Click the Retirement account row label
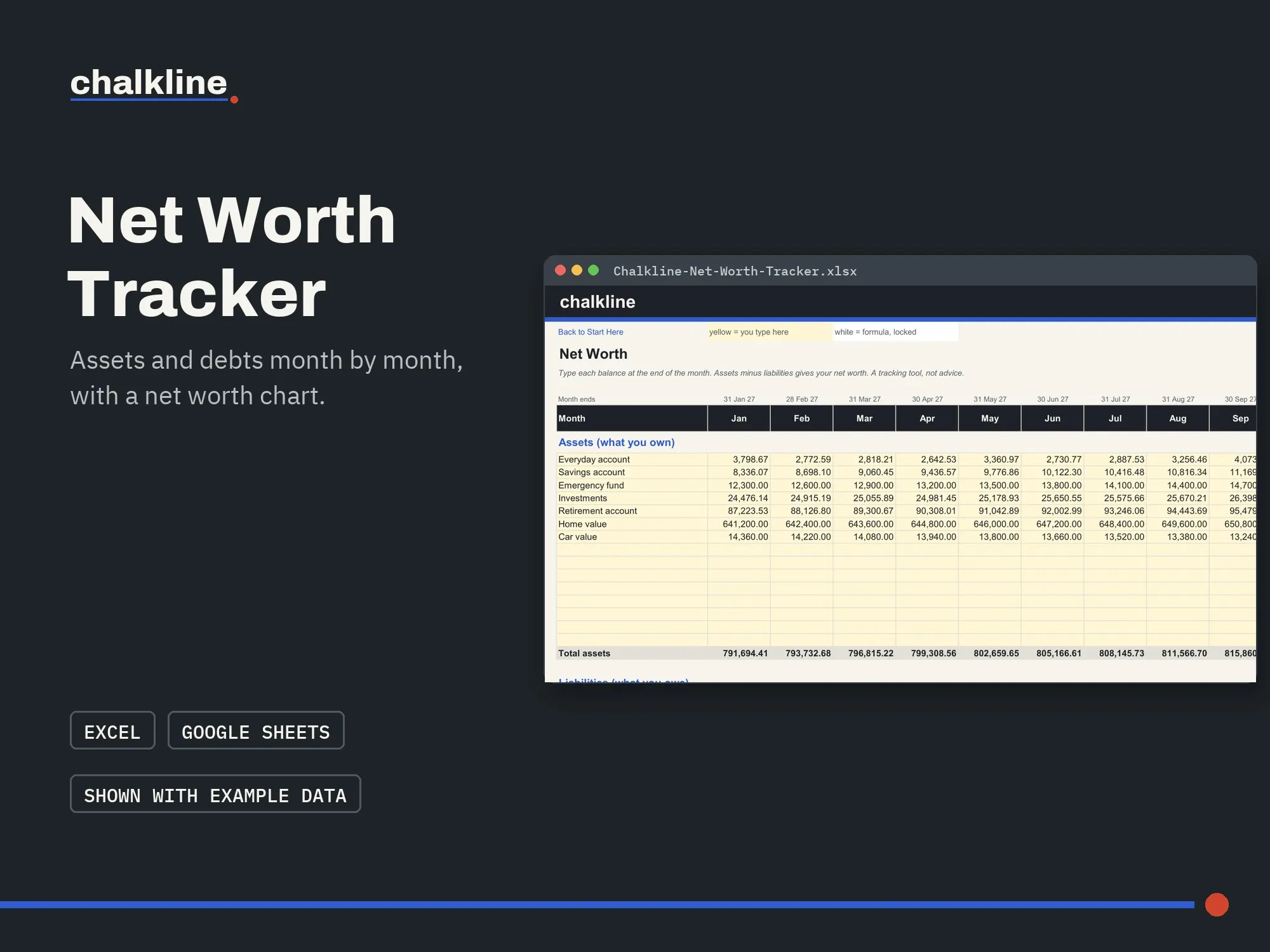Viewport: 1270px width, 952px height. point(598,511)
